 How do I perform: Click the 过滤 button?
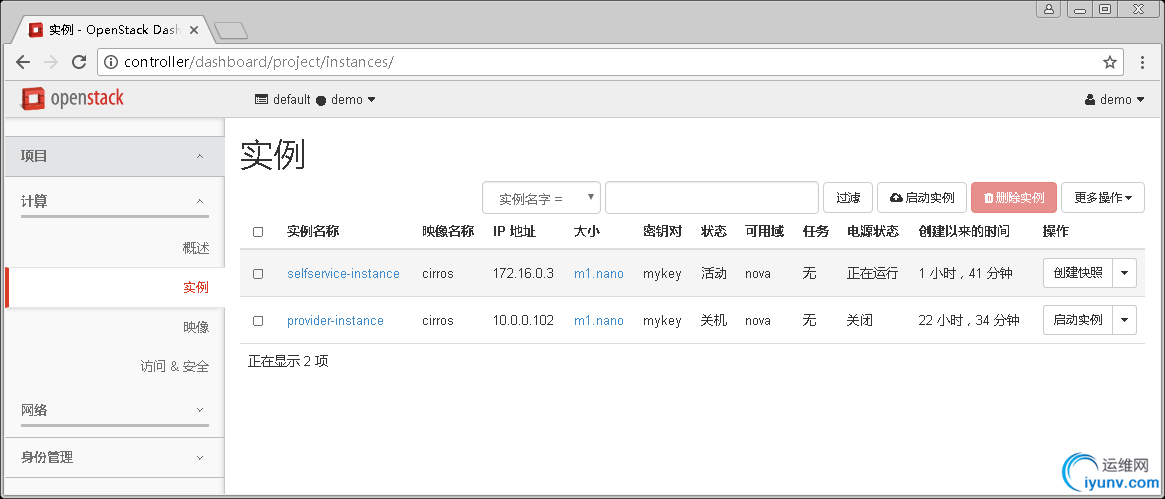[848, 198]
